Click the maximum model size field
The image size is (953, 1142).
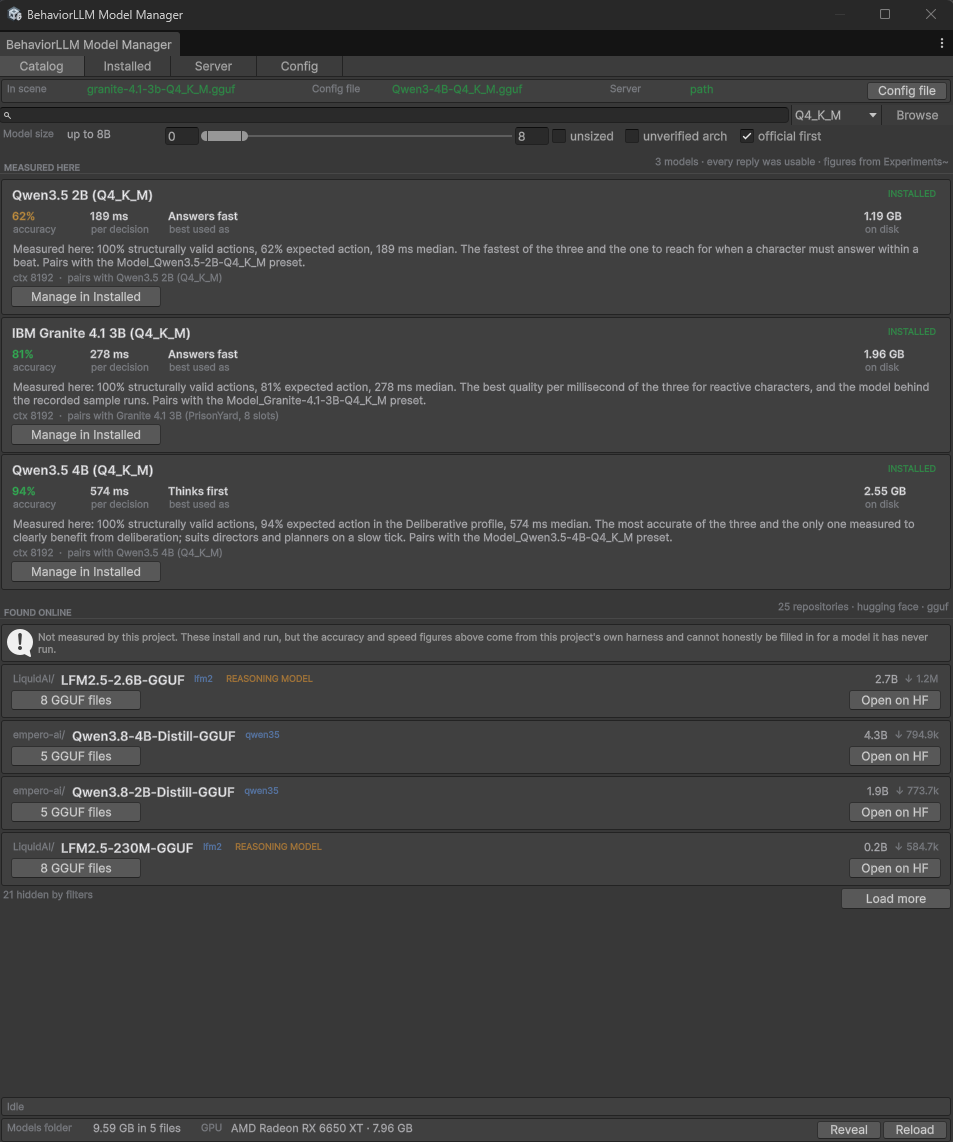pyautogui.click(x=531, y=136)
